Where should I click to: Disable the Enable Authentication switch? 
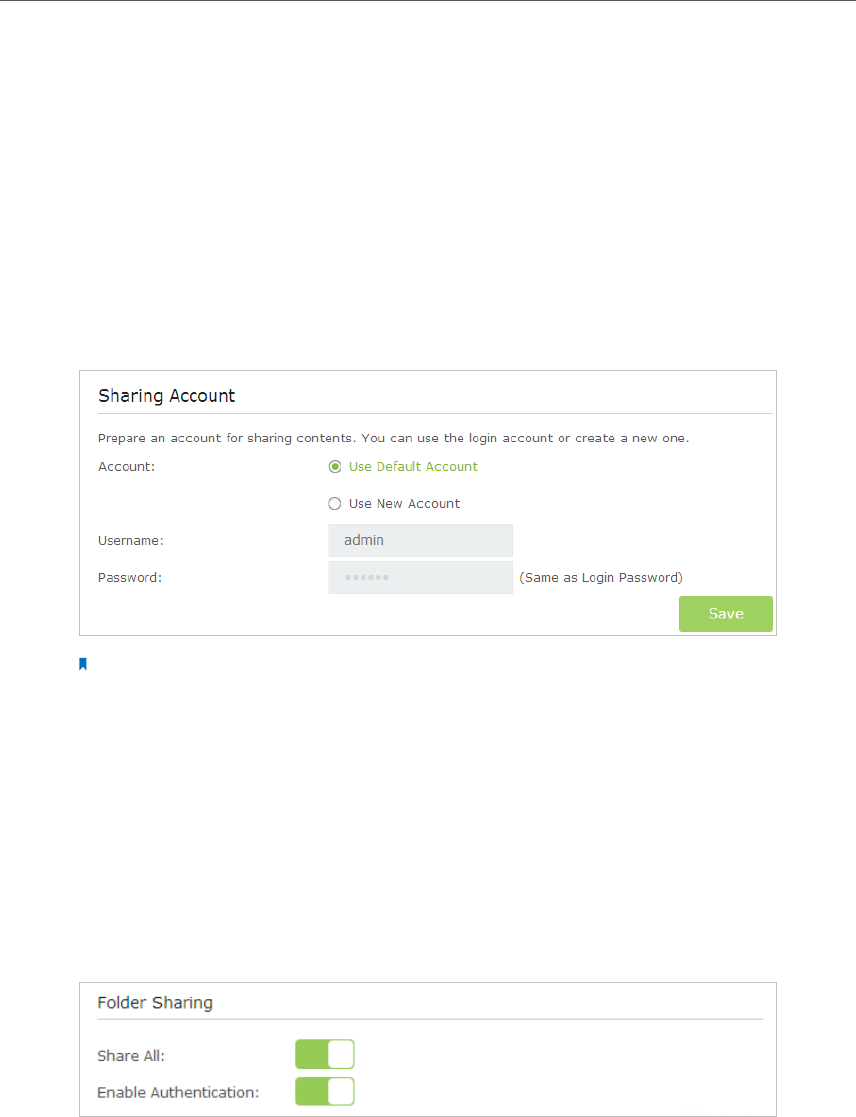click(x=325, y=1091)
